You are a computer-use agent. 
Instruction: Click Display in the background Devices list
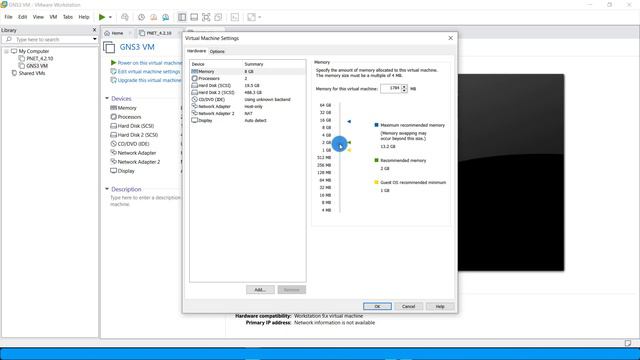[x=126, y=171]
